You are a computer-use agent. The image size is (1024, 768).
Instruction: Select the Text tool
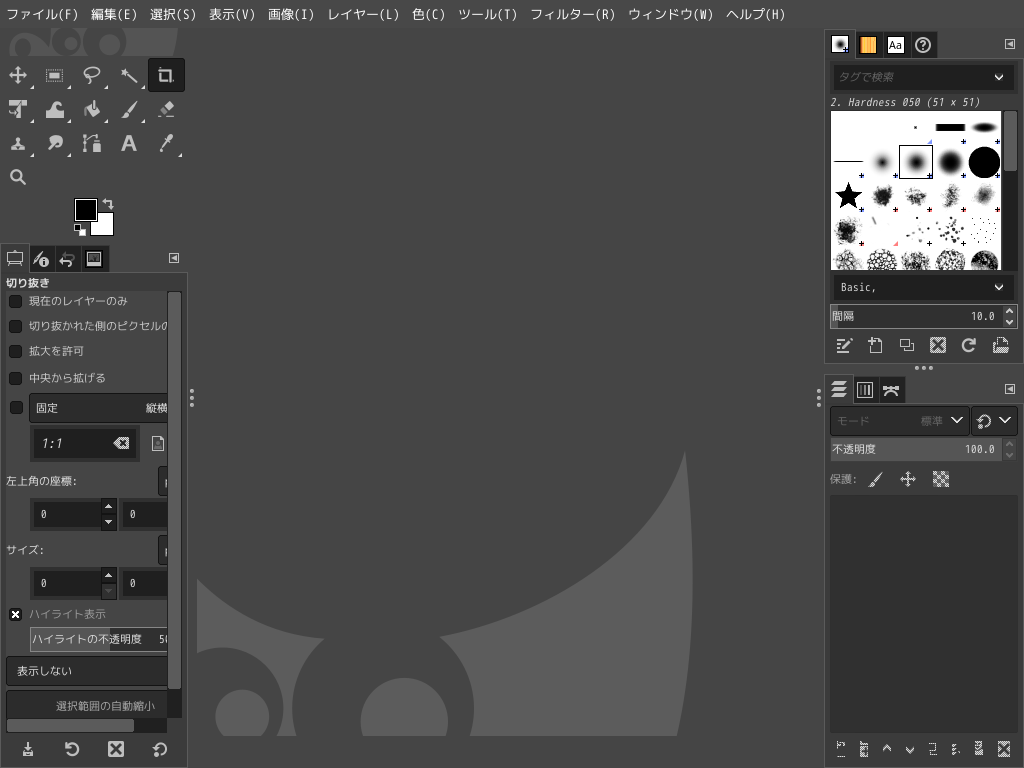coord(129,143)
